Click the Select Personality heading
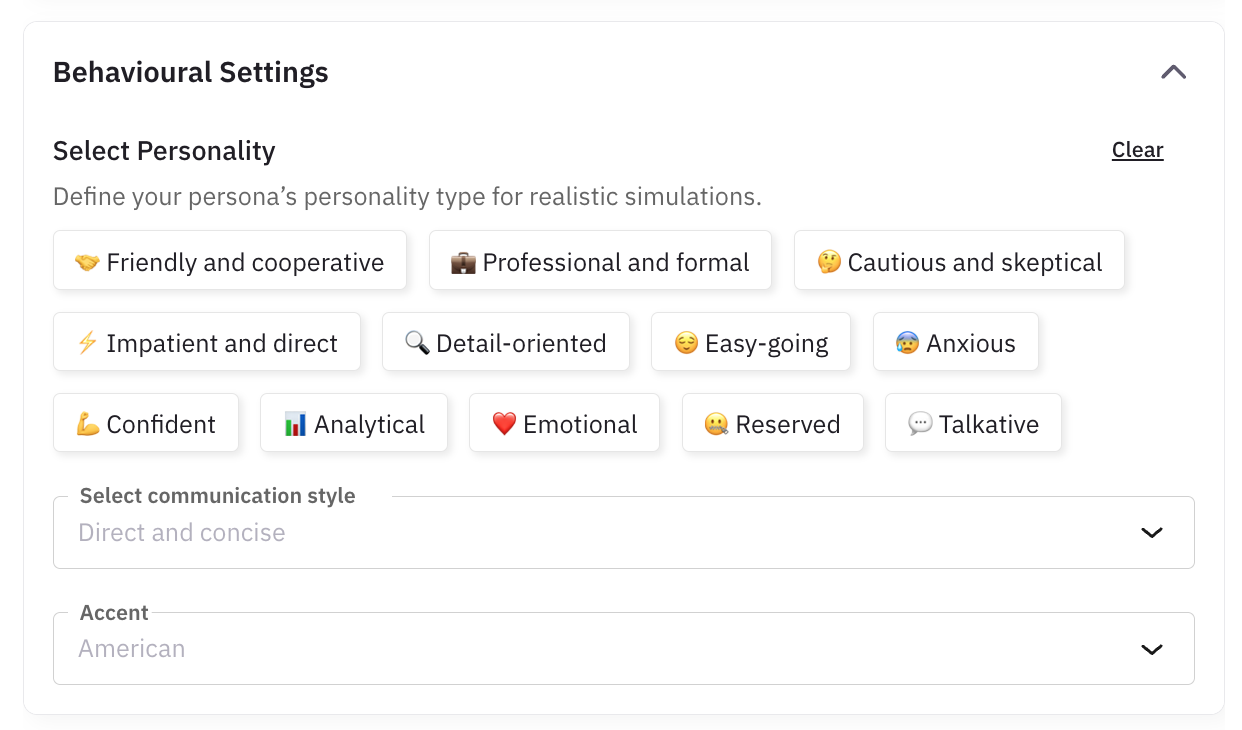 pos(164,150)
